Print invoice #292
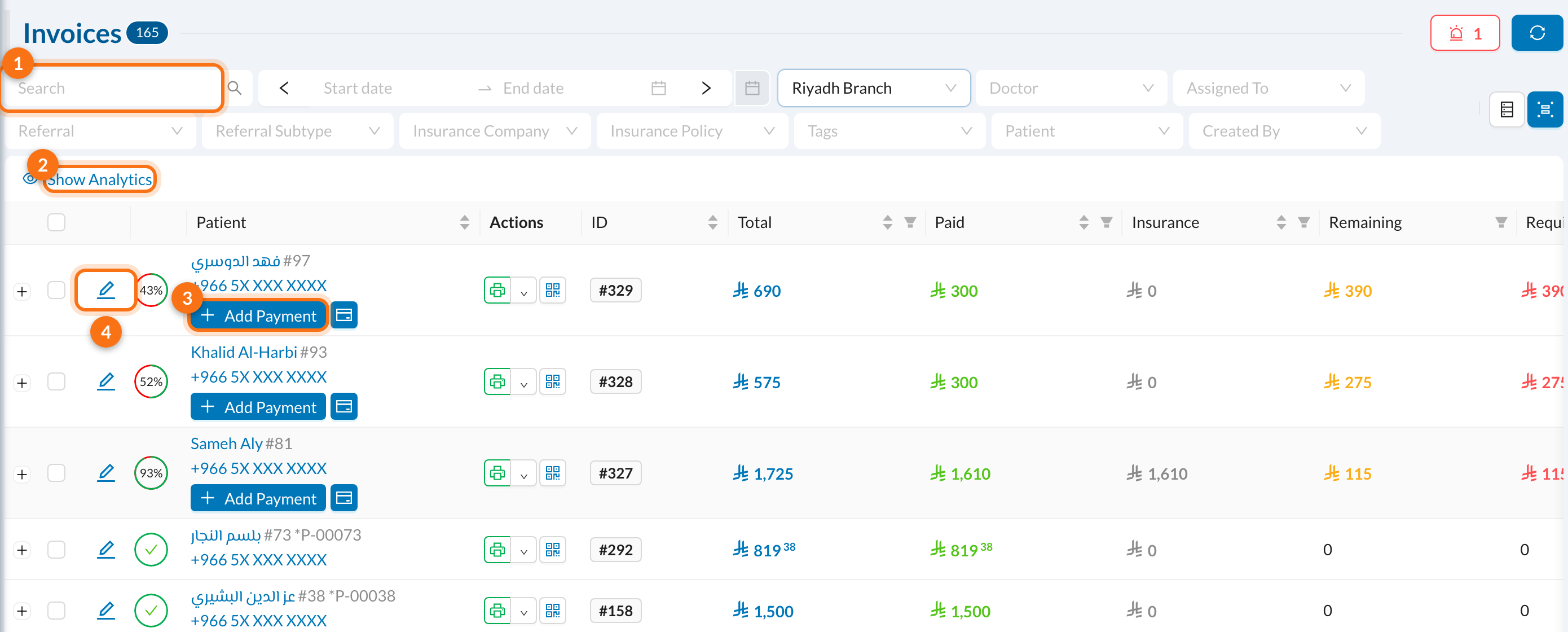 pos(497,550)
